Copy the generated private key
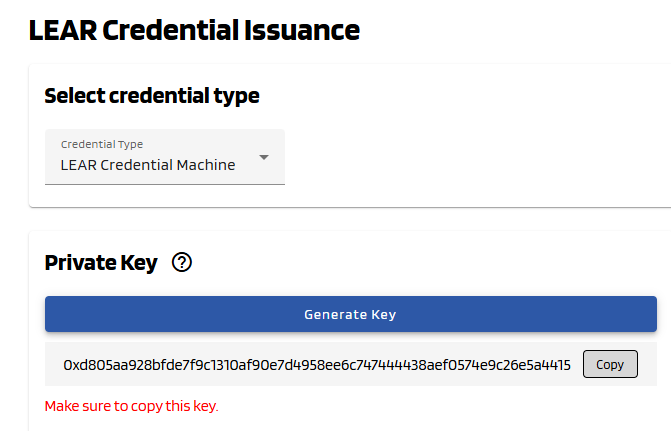The height and width of the screenshot is (431, 671). [609, 365]
